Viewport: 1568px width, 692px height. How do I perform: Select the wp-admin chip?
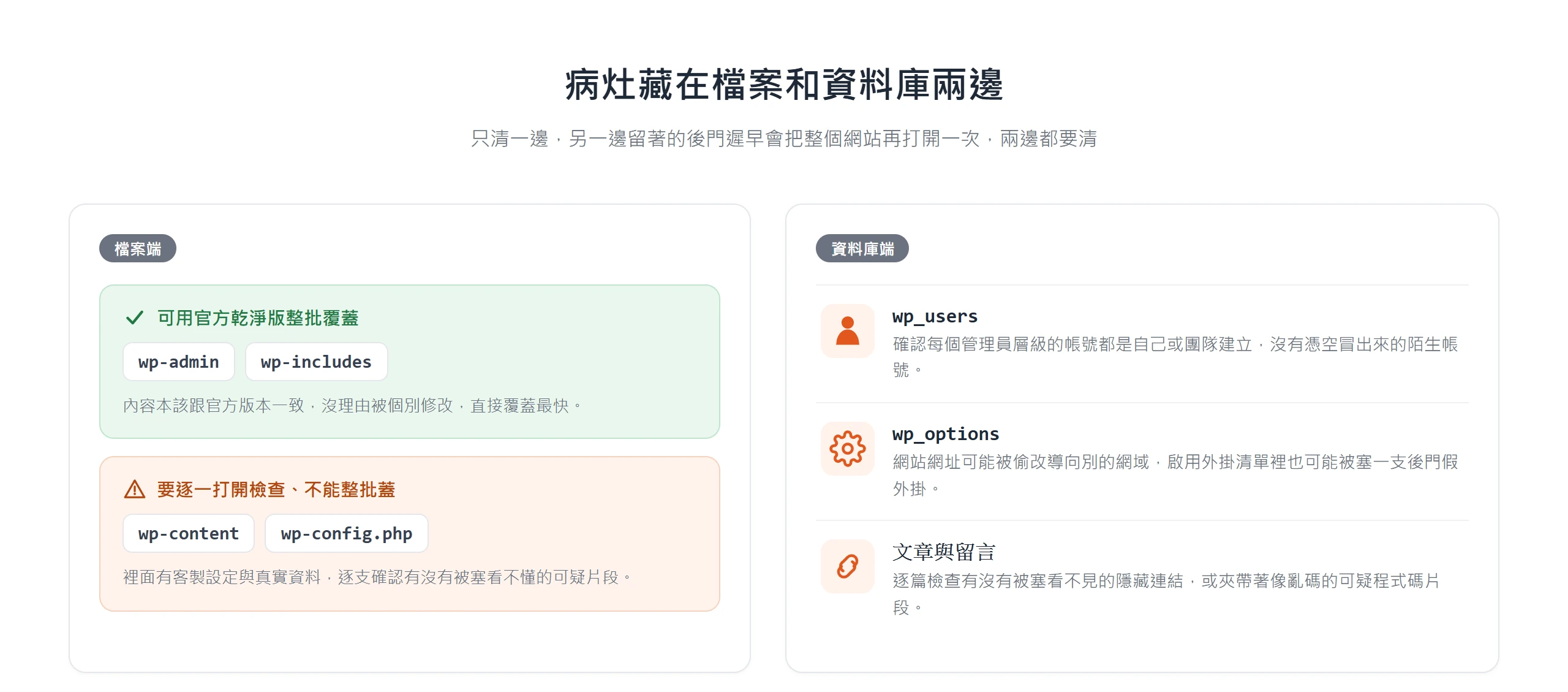point(178,362)
